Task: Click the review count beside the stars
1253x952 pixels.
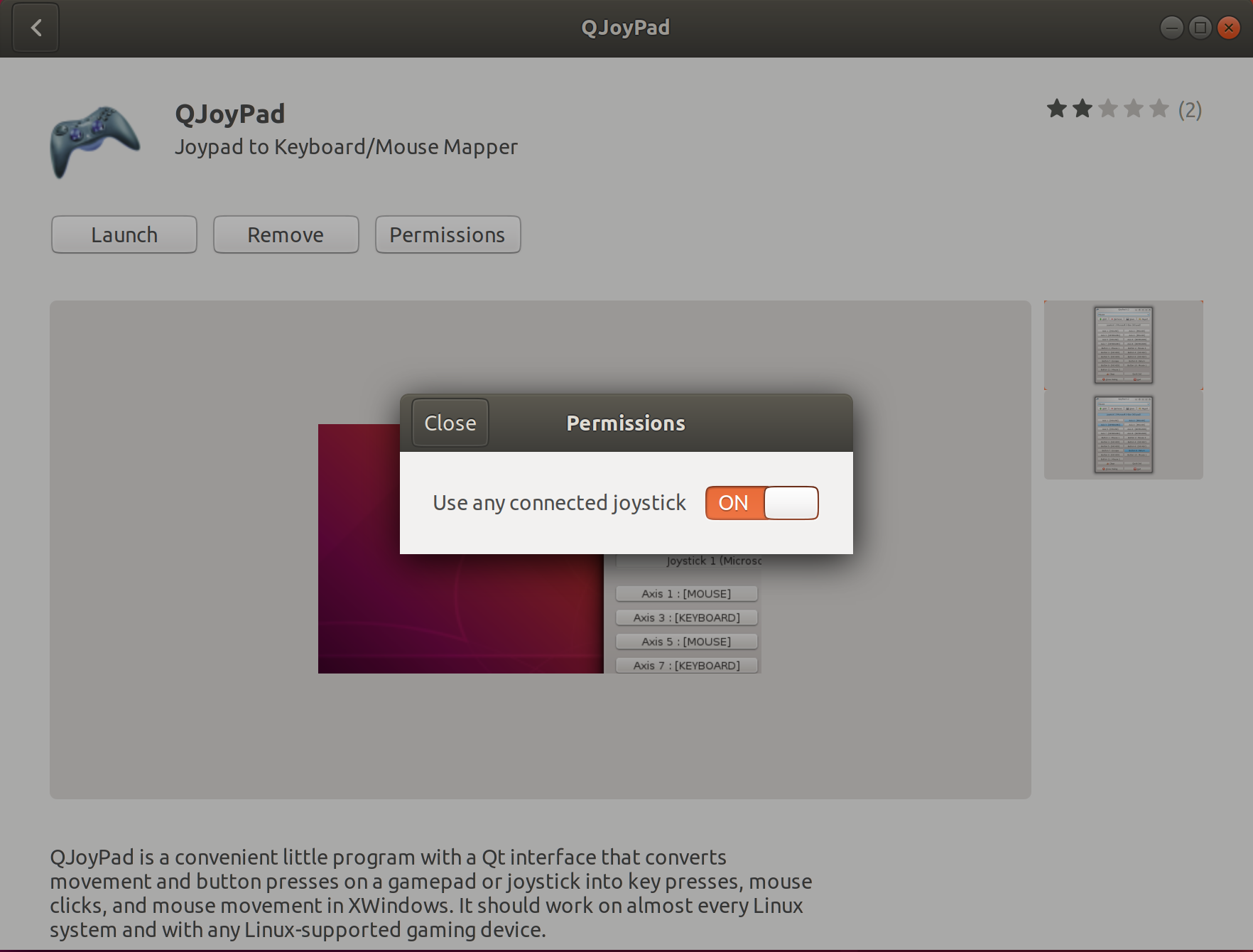Action: pyautogui.click(x=1190, y=109)
